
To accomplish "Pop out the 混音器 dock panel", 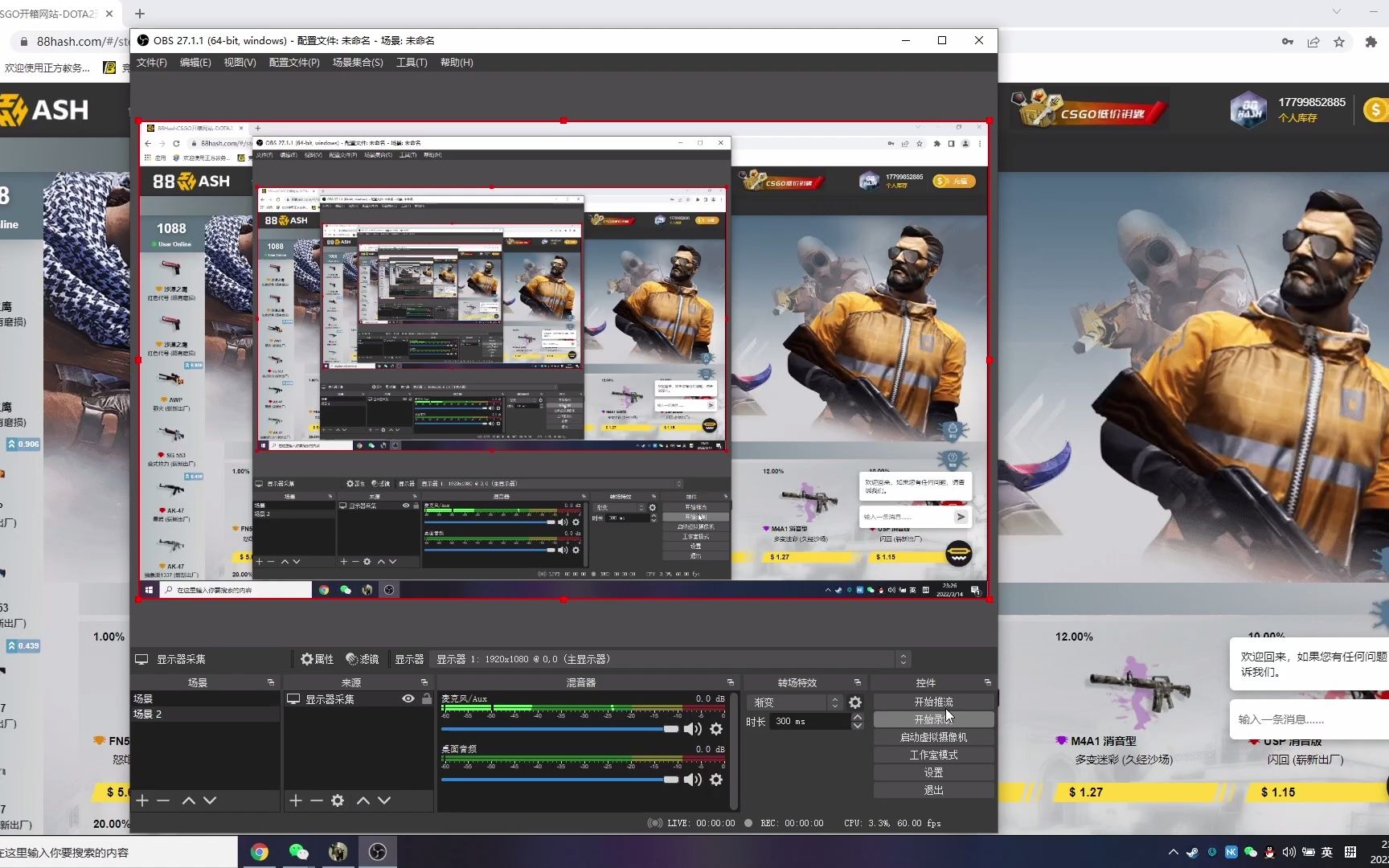I will [730, 682].
